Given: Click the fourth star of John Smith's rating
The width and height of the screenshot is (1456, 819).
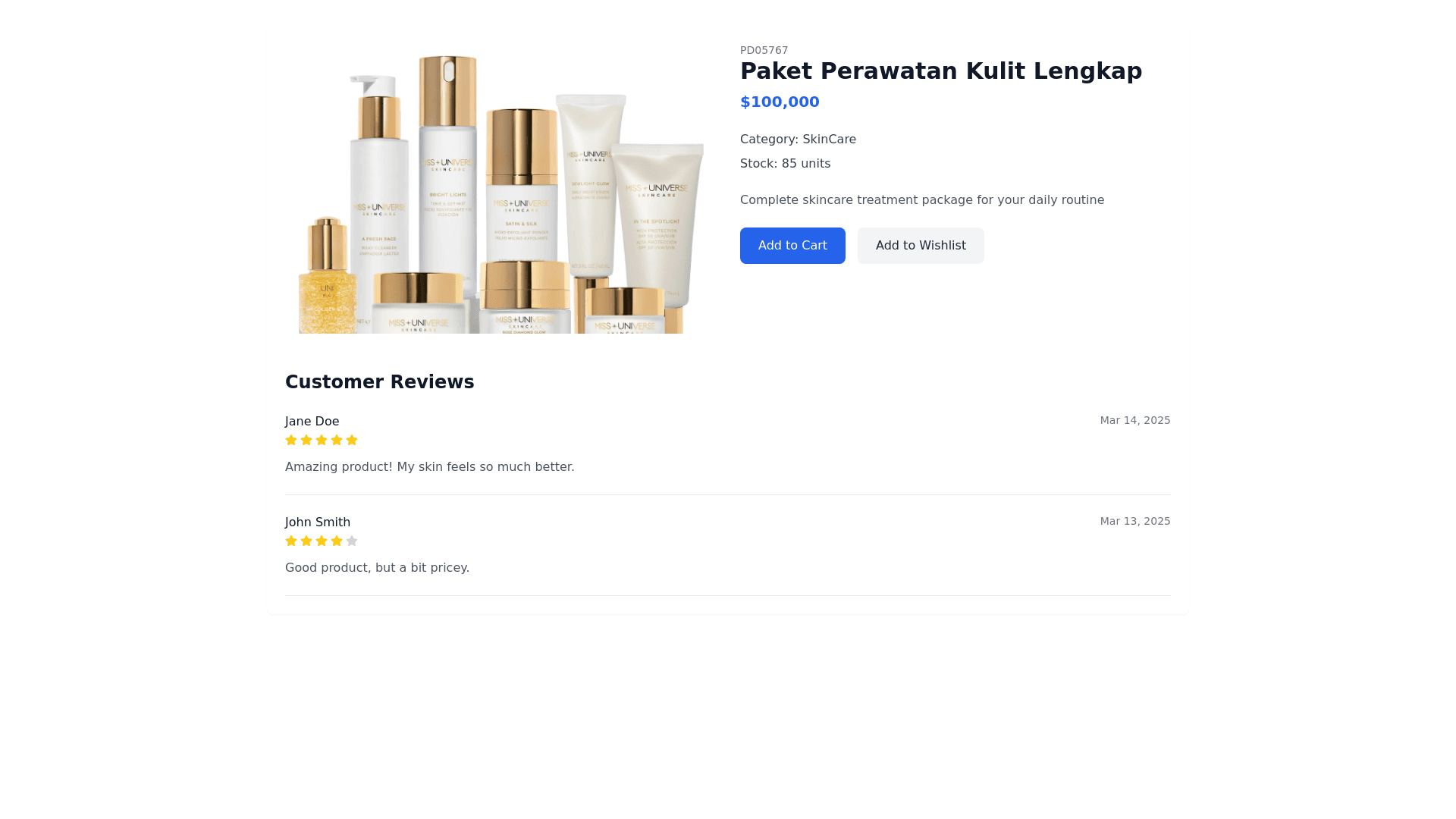Looking at the screenshot, I should [x=337, y=541].
